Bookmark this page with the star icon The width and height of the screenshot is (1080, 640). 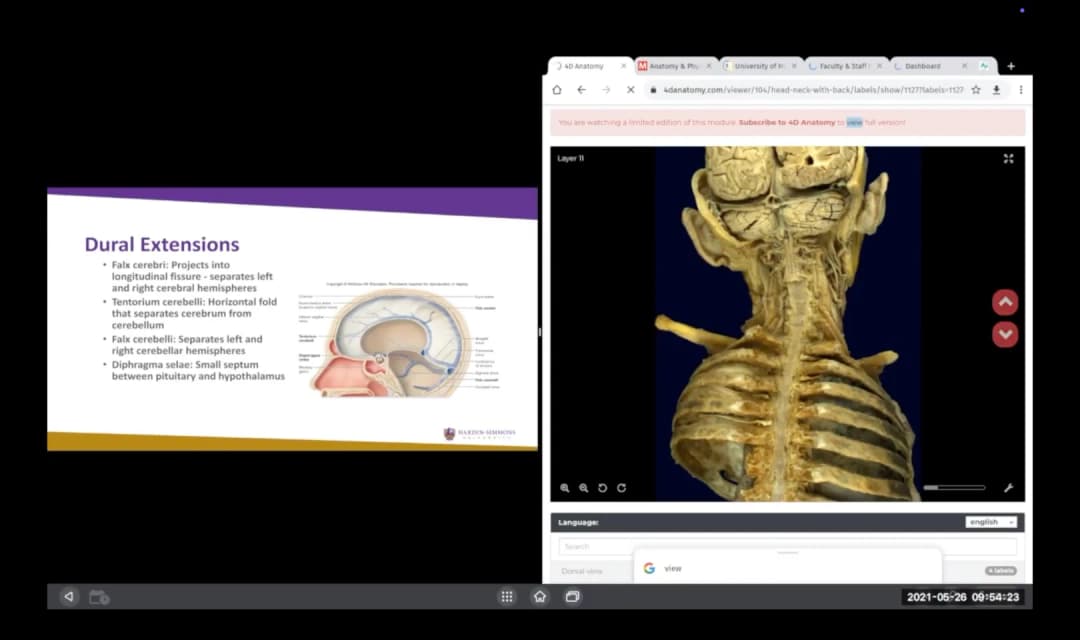976,90
